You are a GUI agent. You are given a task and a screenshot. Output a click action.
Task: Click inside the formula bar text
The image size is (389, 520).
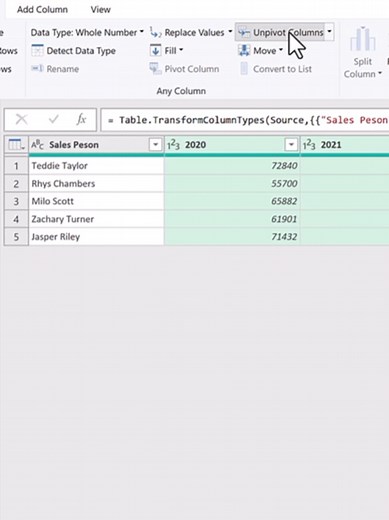tap(245, 120)
